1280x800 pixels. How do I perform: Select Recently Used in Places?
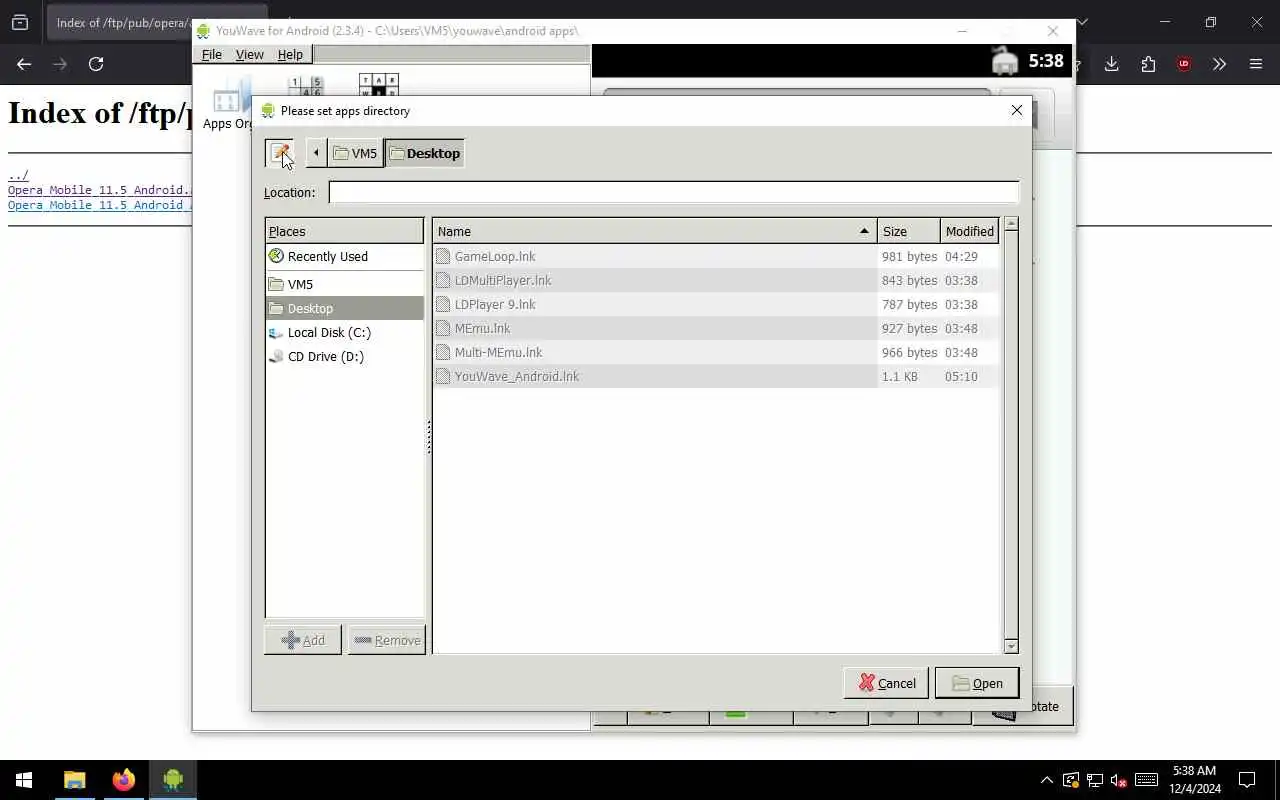click(345, 256)
